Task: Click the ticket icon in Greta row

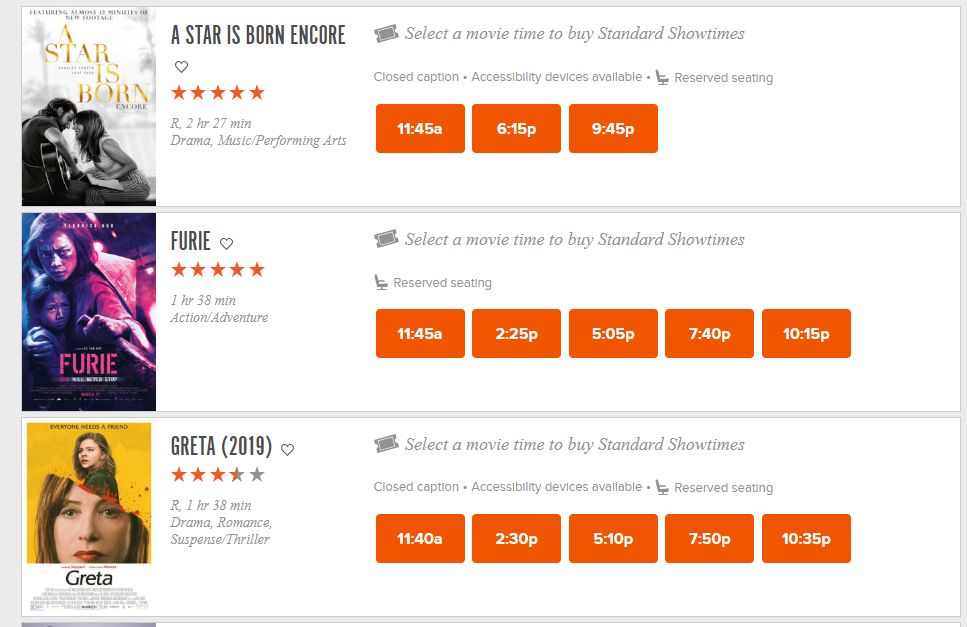Action: [386, 444]
